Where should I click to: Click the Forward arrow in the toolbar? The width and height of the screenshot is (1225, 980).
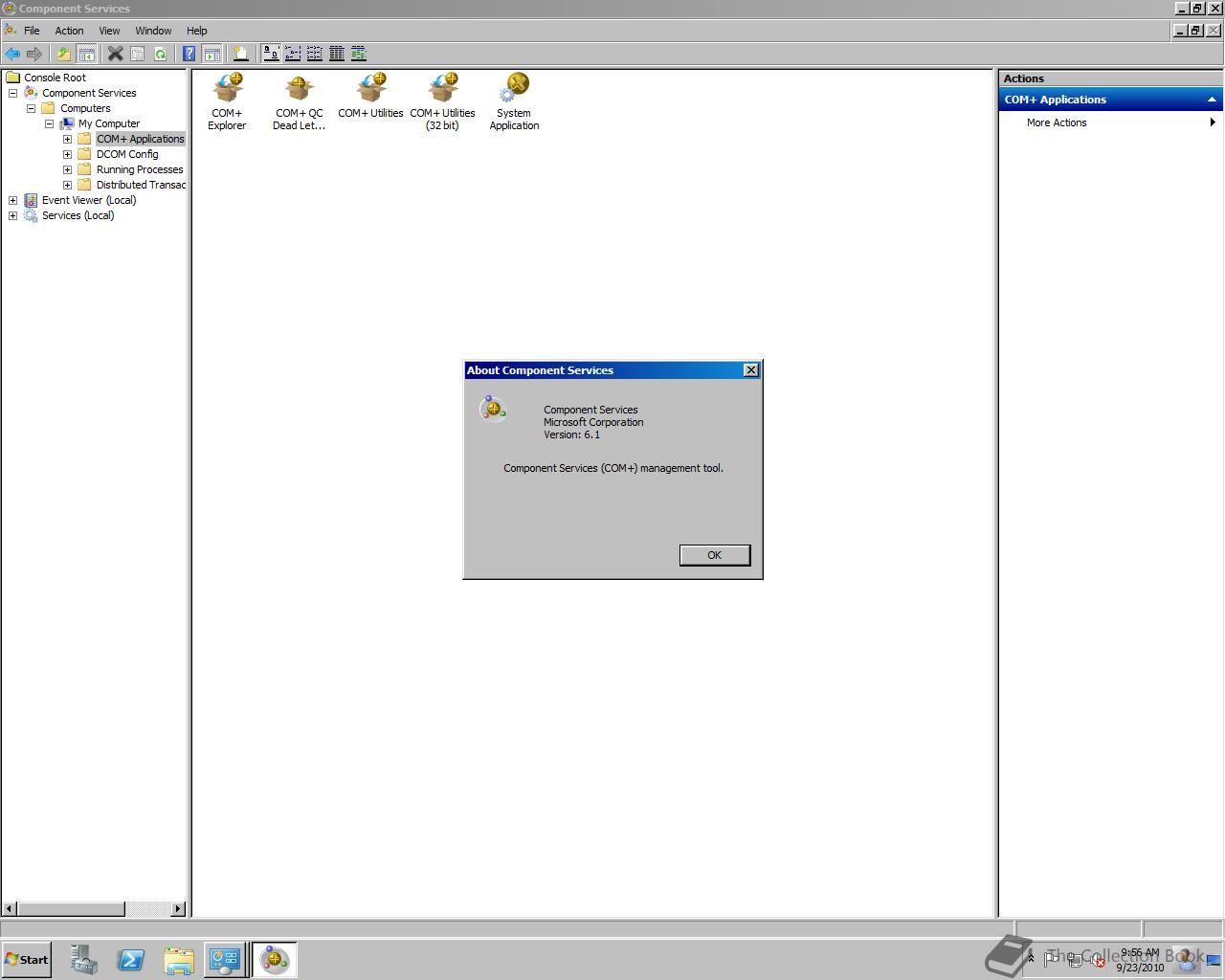pyautogui.click(x=34, y=54)
